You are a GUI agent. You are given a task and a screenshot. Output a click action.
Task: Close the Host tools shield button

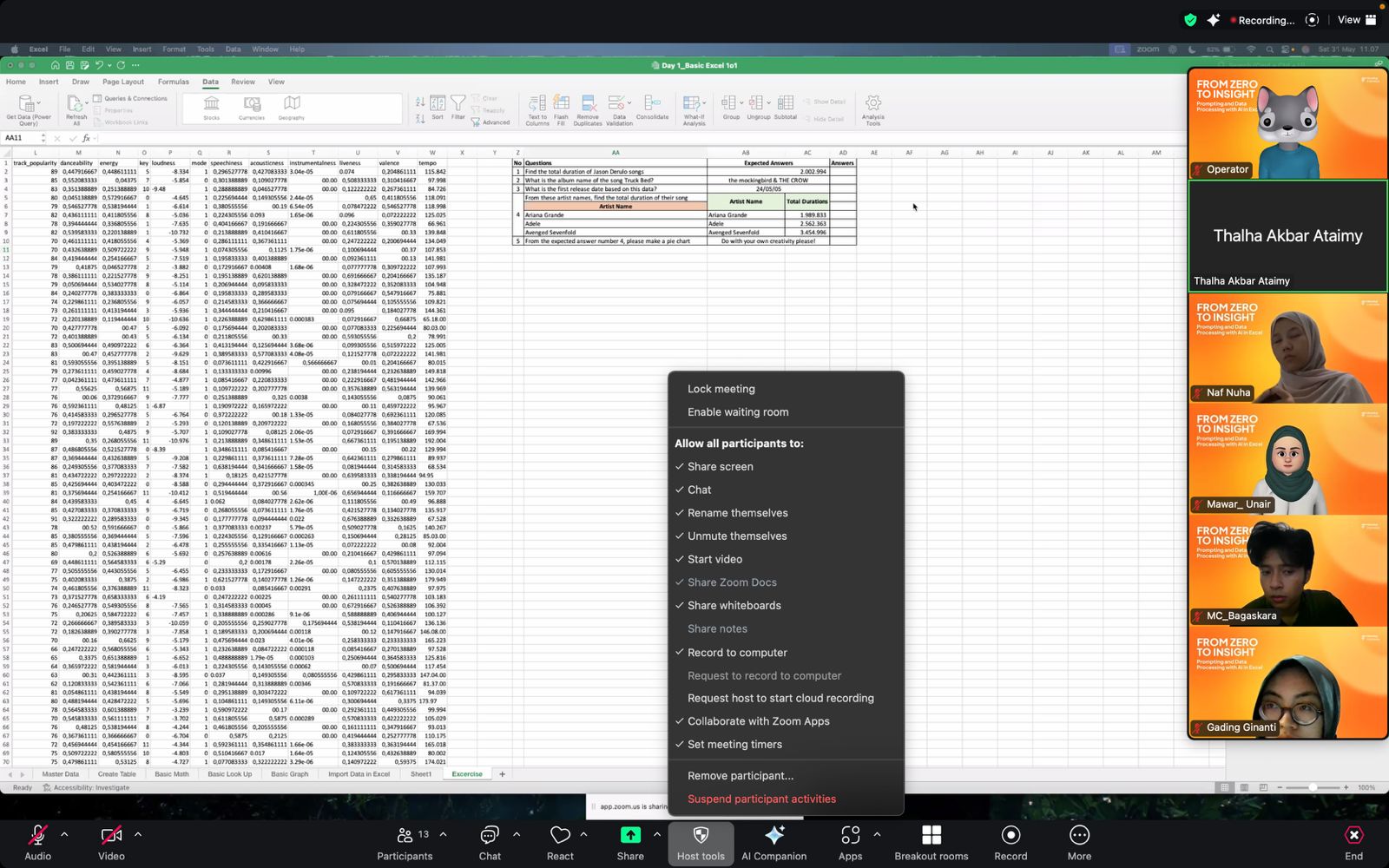click(701, 842)
